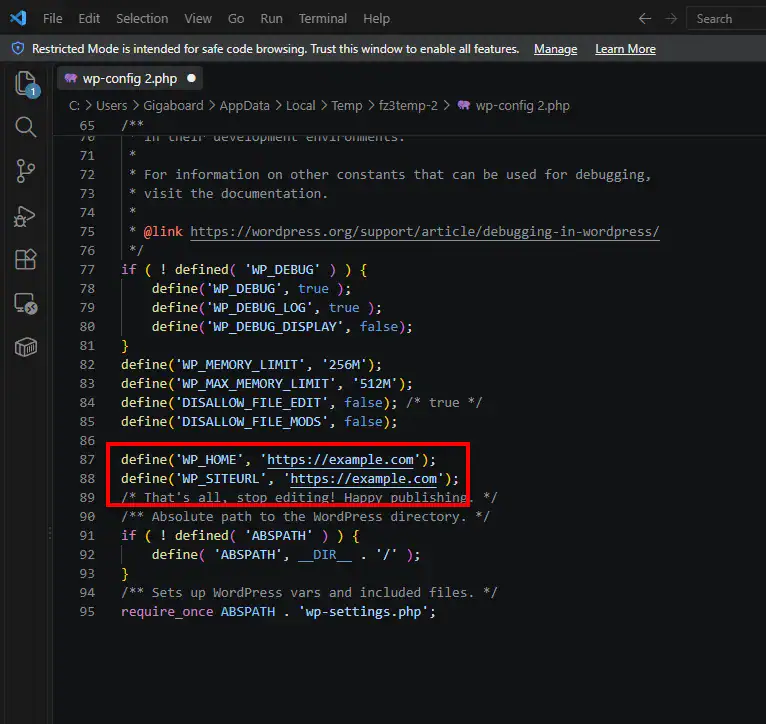Click the Manage link in Restricted Mode banner
Screen dimensions: 766x724
coord(555,49)
